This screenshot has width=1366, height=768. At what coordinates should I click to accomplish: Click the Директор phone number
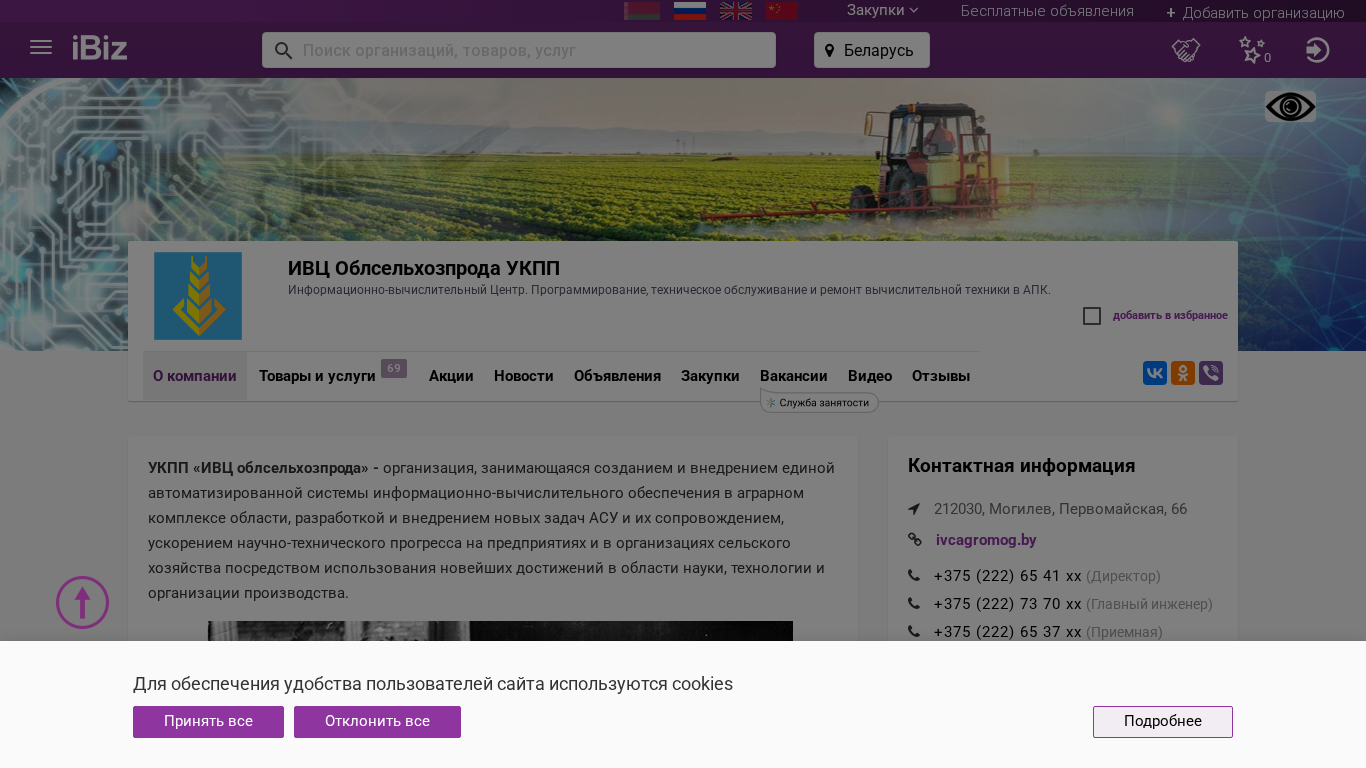coord(1007,576)
